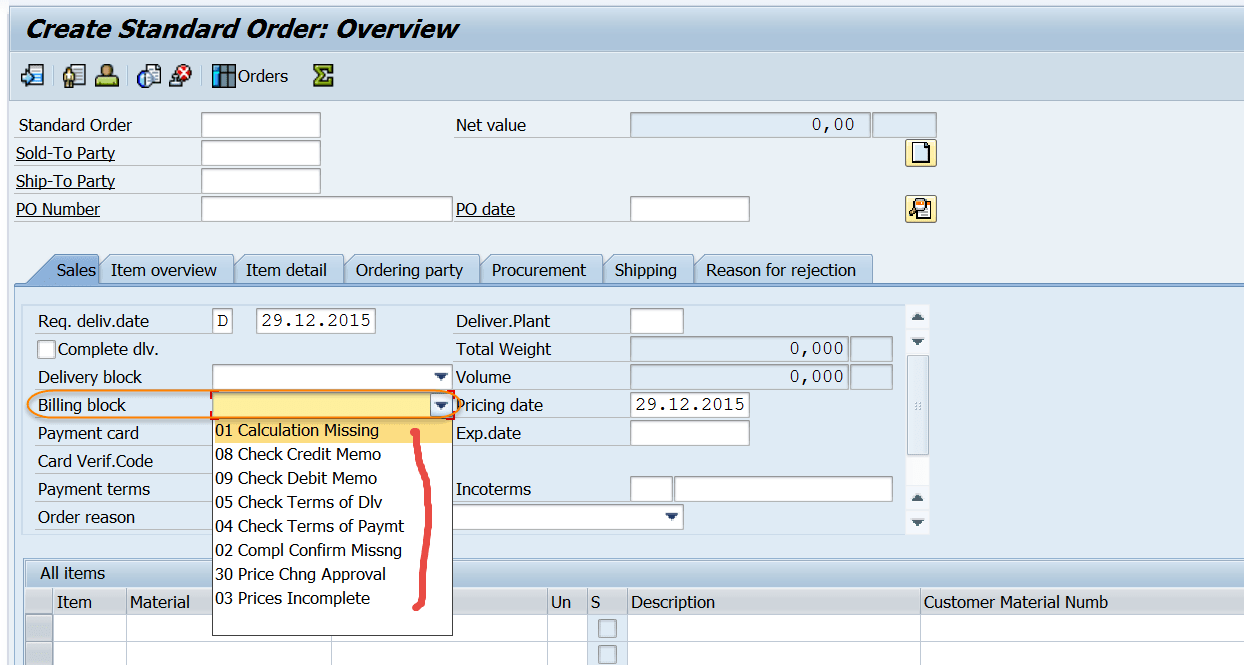
Task: Click the Search Documents clipboard icon
Action: 919,208
